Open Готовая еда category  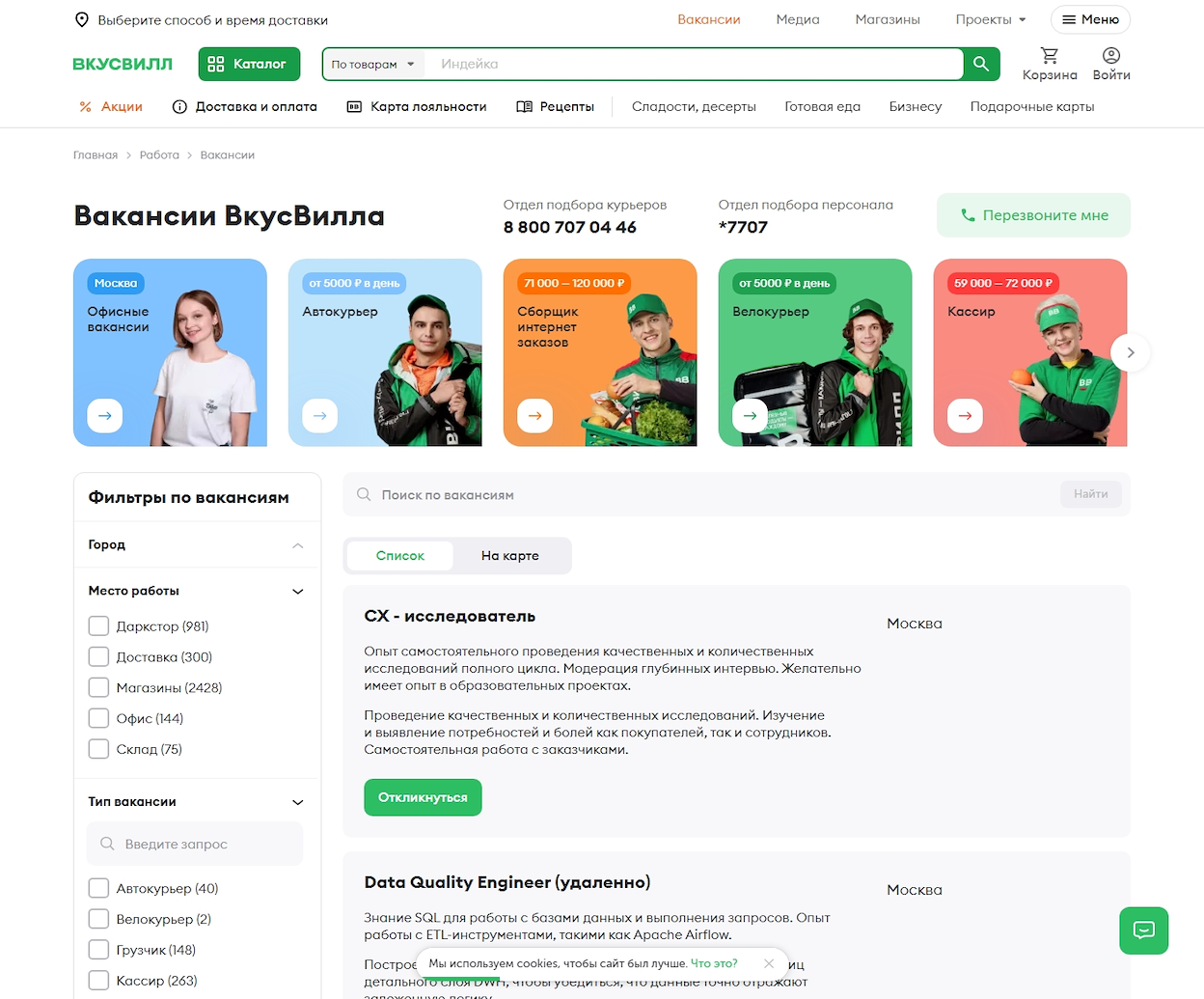(x=823, y=106)
